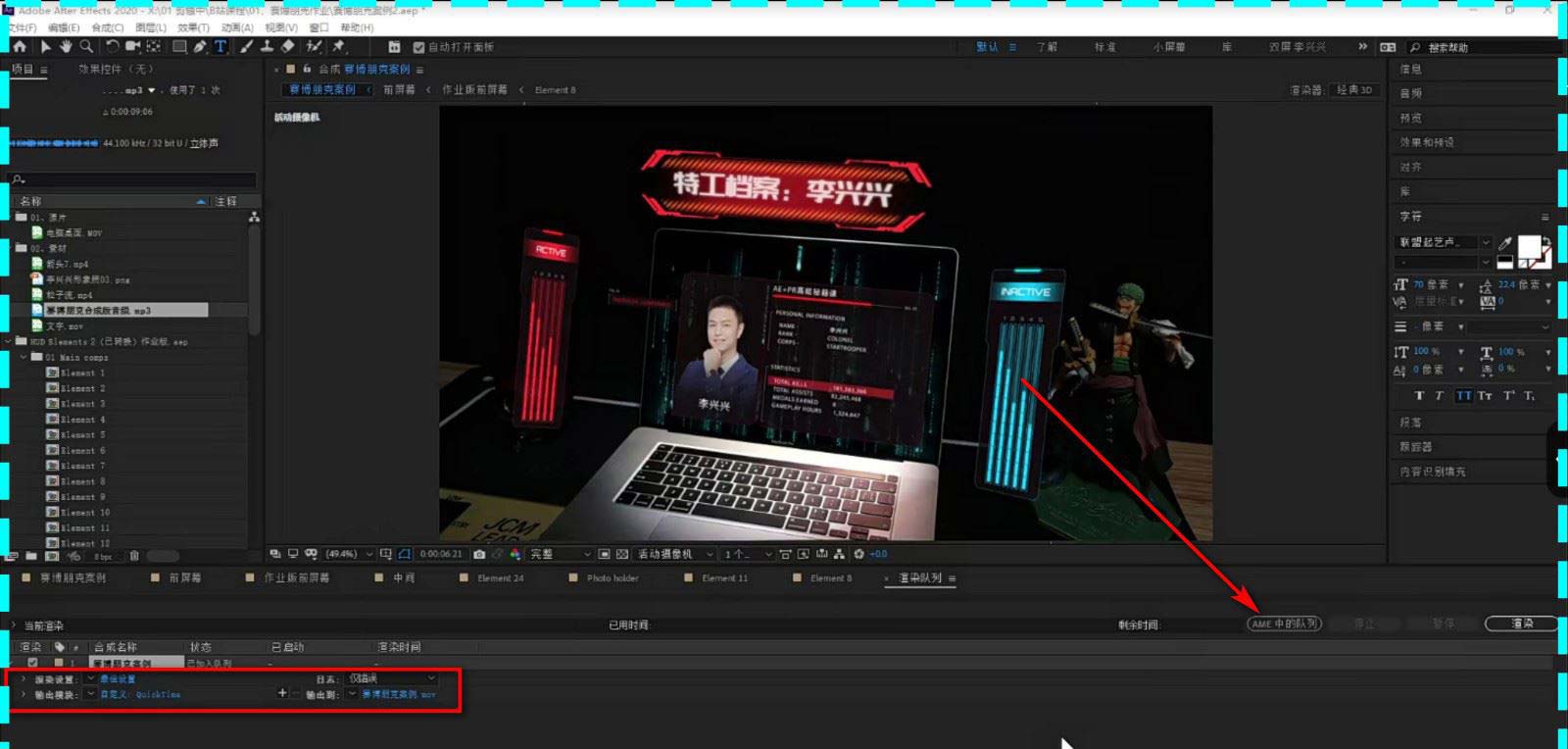Click the black and white default swatch
The image size is (1568, 749).
pos(1504,262)
